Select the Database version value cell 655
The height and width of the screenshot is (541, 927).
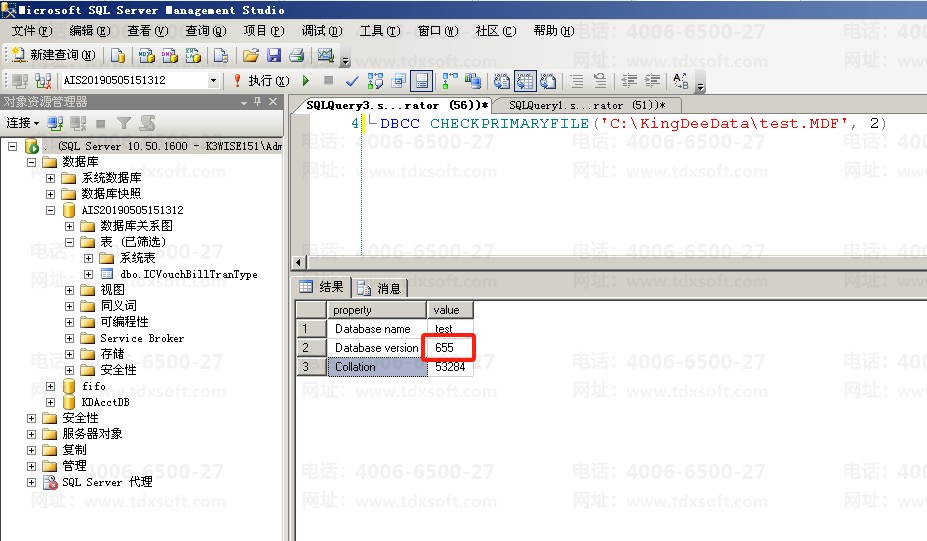(x=448, y=348)
